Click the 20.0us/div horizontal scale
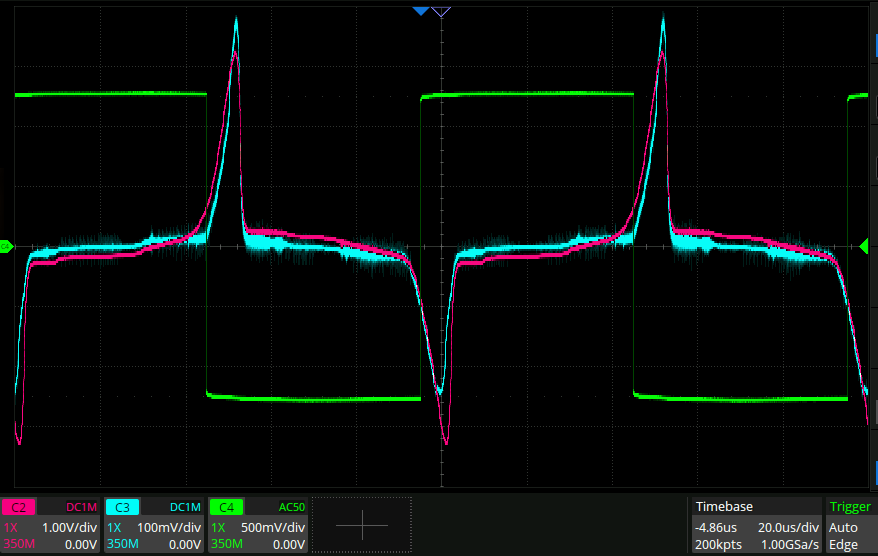The width and height of the screenshot is (878, 556). 788,527
